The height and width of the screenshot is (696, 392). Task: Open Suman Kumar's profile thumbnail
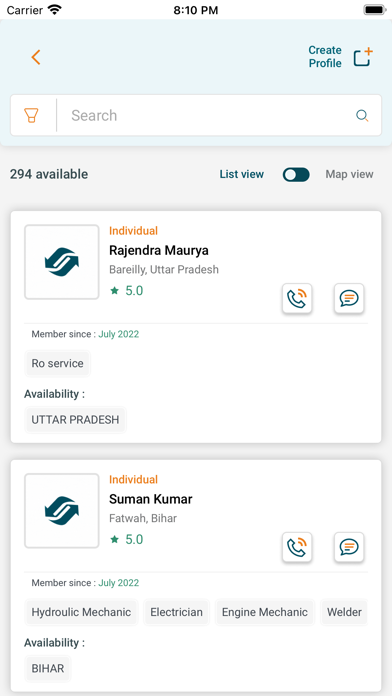62,510
